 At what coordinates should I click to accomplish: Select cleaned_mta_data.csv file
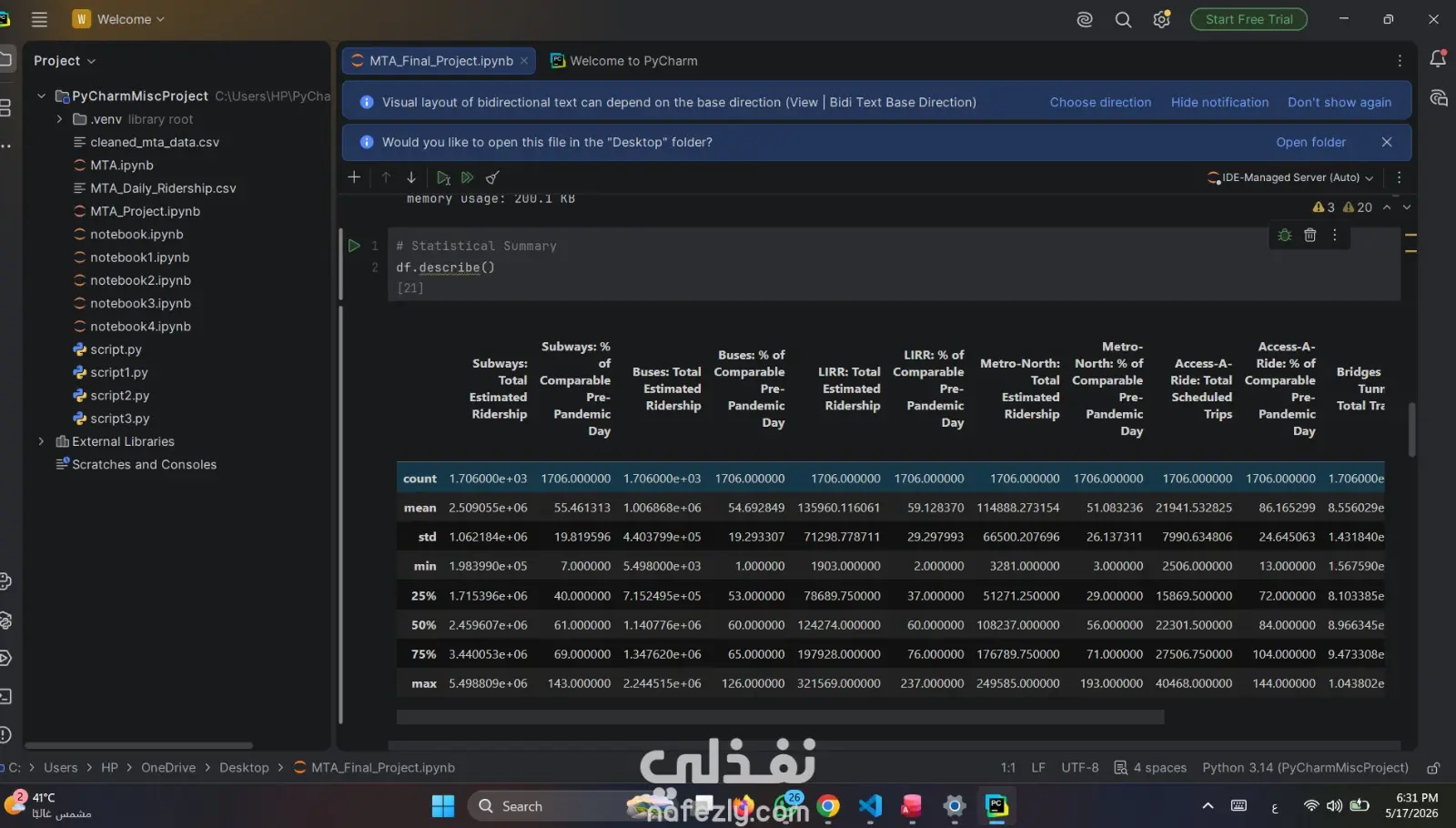(x=155, y=142)
